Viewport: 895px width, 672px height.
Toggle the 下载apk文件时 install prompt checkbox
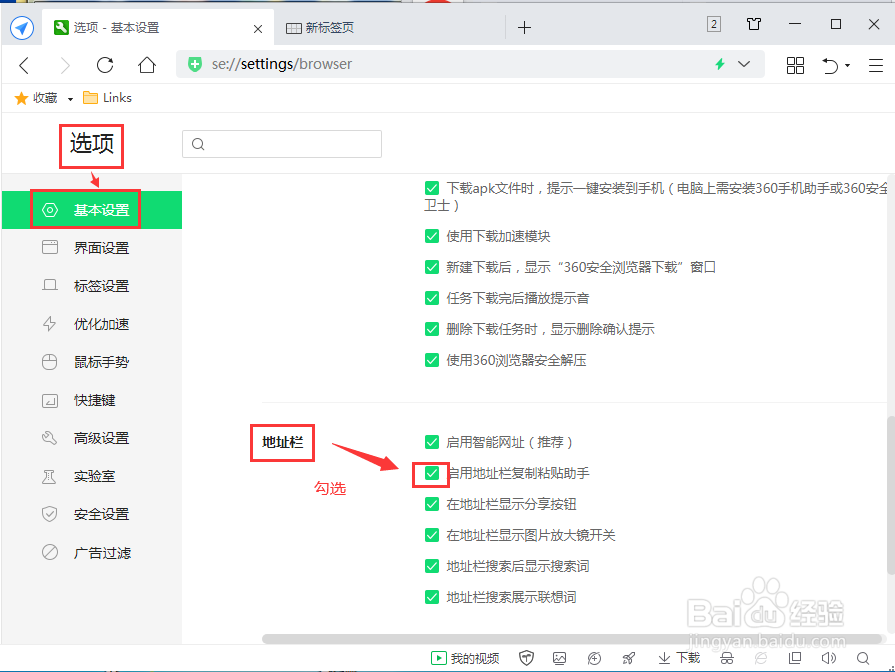(432, 188)
